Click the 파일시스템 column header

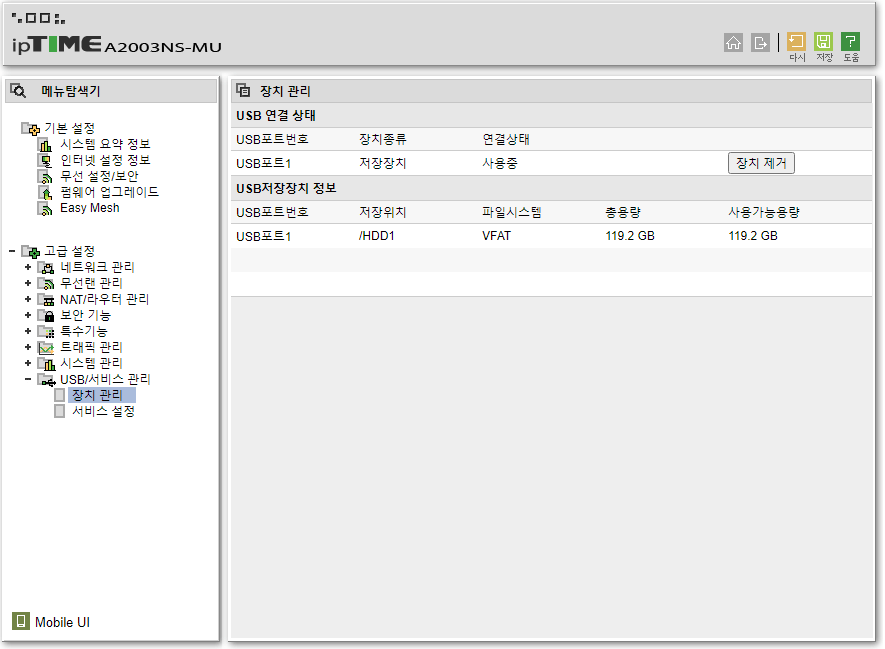[511, 212]
